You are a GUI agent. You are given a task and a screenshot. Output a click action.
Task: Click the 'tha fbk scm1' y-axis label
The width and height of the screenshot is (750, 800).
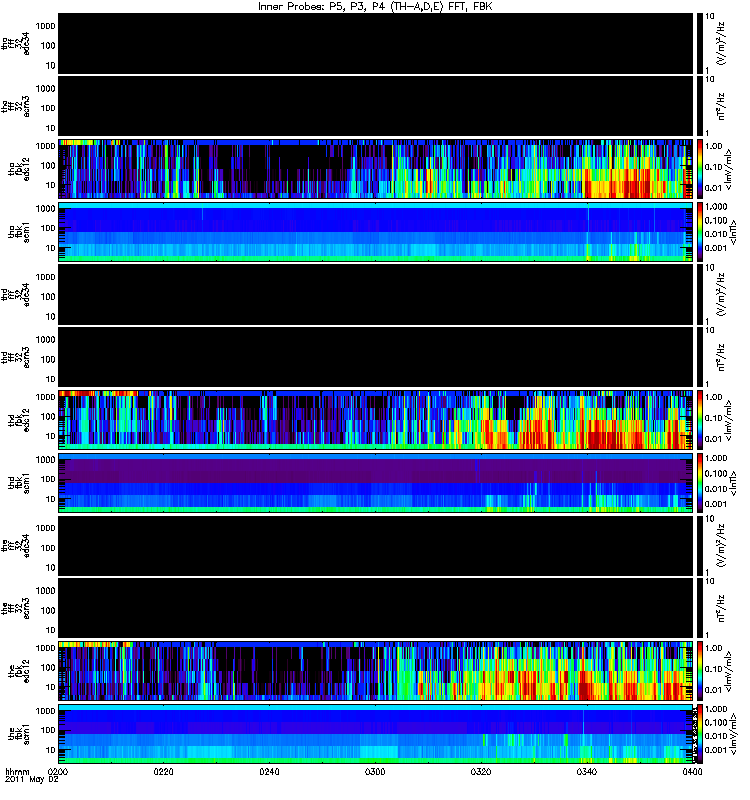tap(19, 232)
